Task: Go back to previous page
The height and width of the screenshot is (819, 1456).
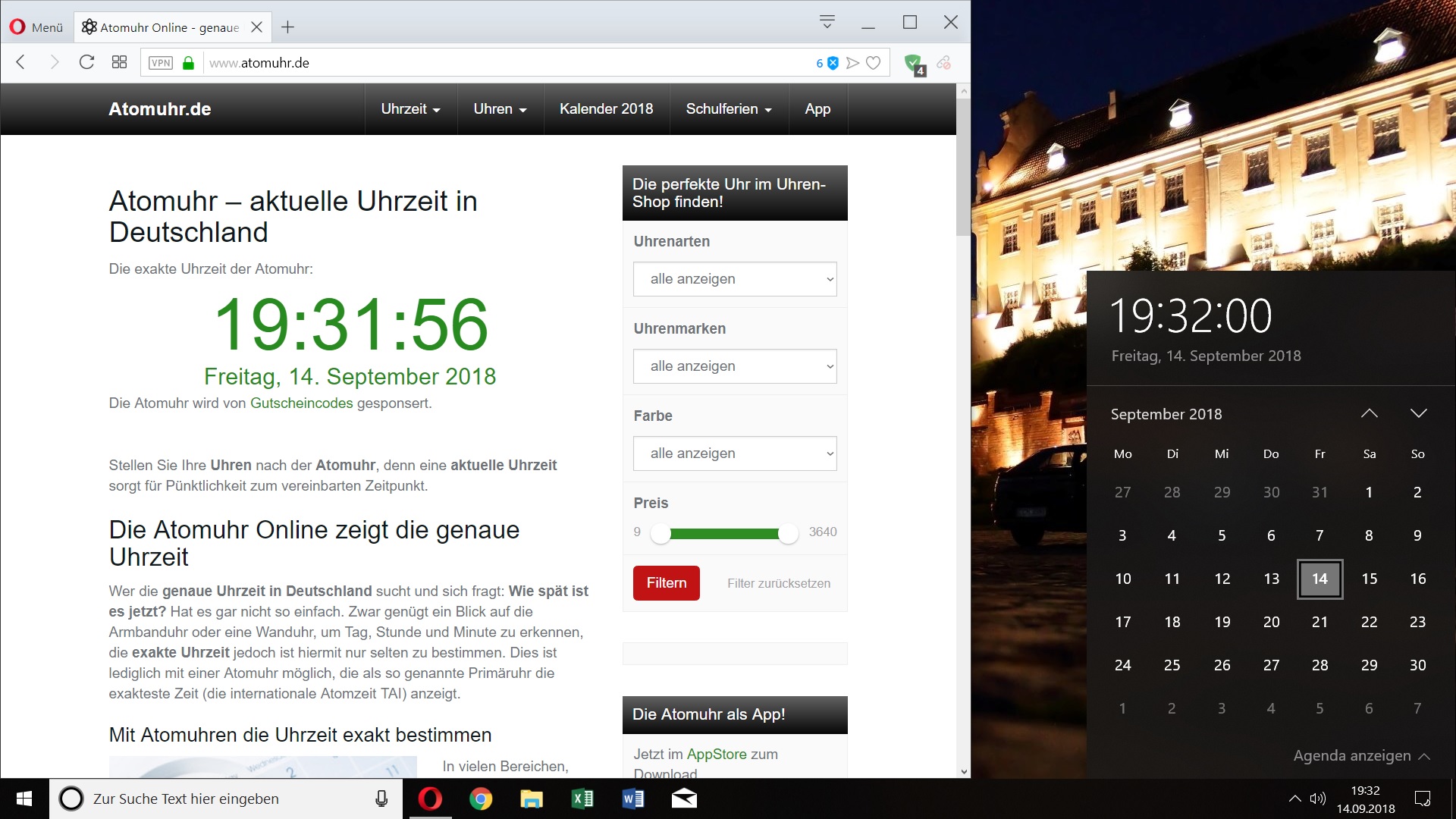Action: pos(20,62)
